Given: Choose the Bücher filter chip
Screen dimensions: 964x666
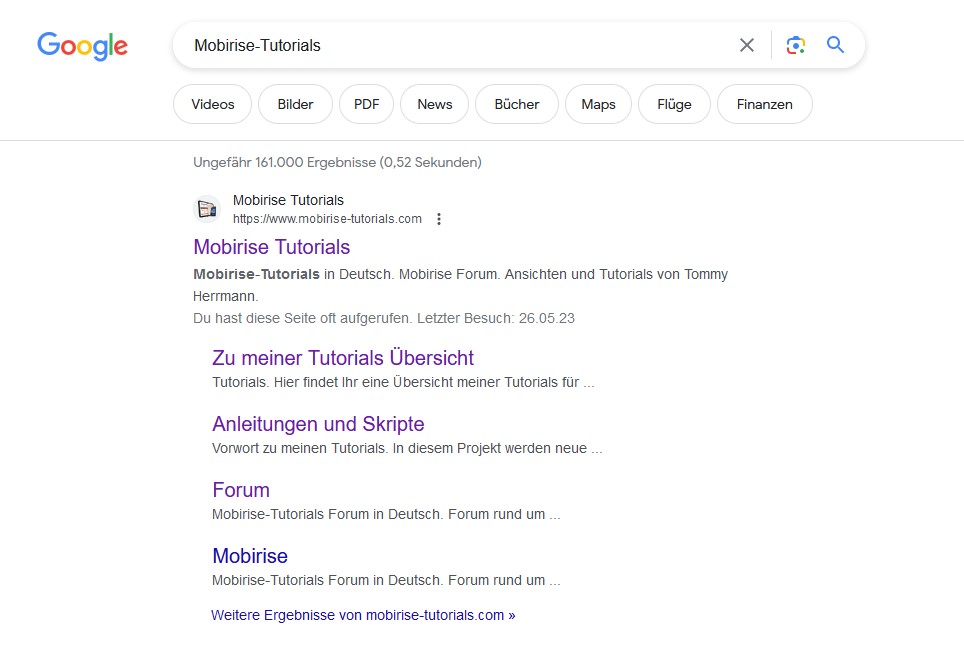Looking at the screenshot, I should tap(516, 104).
